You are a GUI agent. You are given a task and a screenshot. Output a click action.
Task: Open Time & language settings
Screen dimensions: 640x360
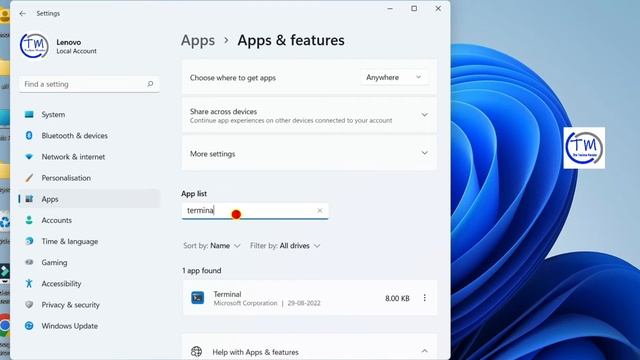point(89,241)
